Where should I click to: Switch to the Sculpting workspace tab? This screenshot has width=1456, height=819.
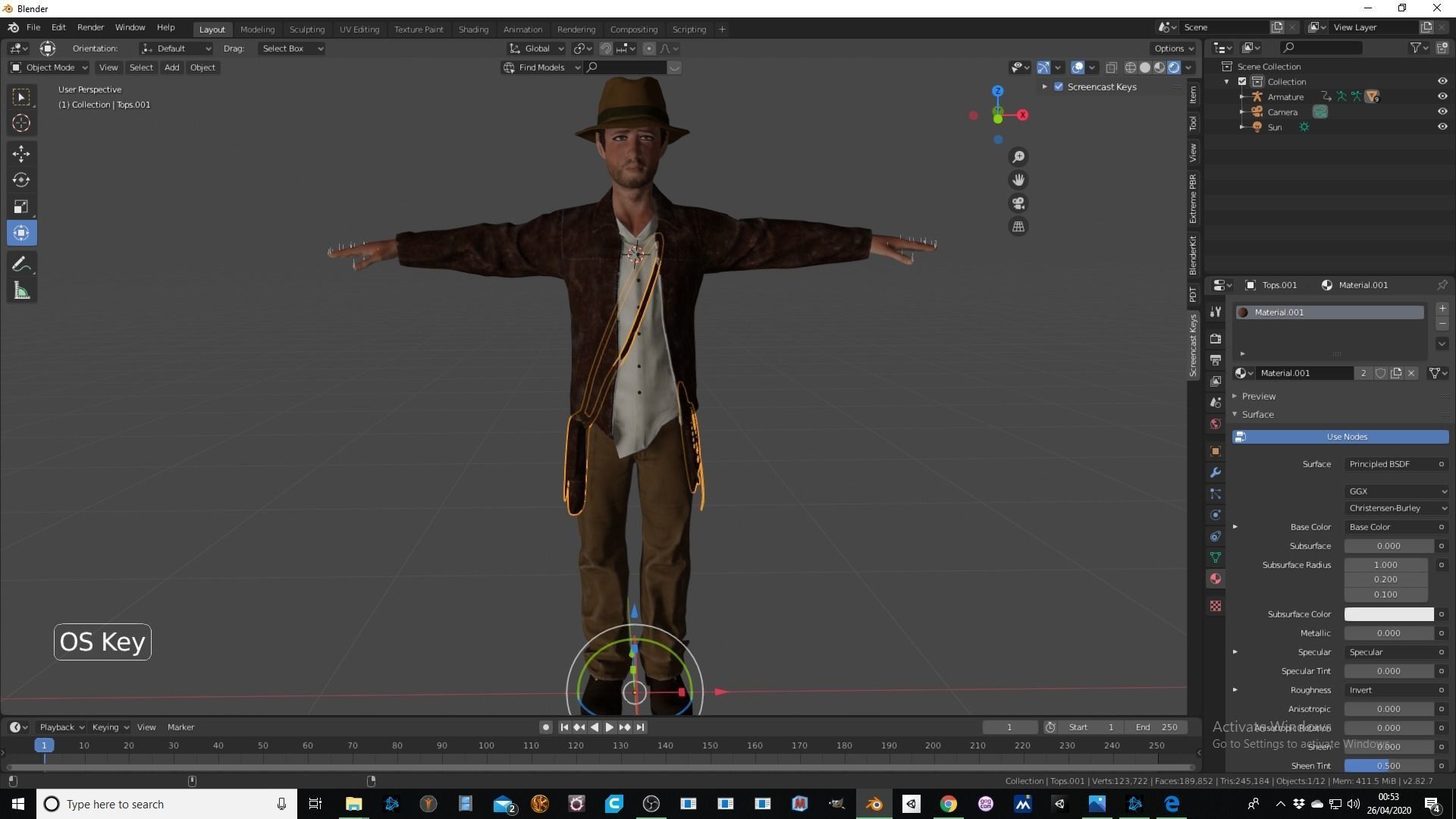(x=306, y=29)
